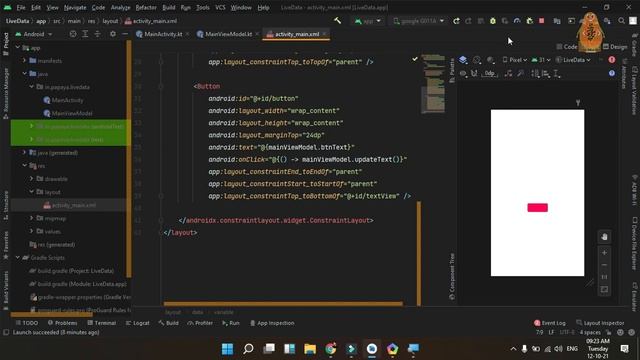Collapse the app module node
640x360 pixels.
point(18,48)
